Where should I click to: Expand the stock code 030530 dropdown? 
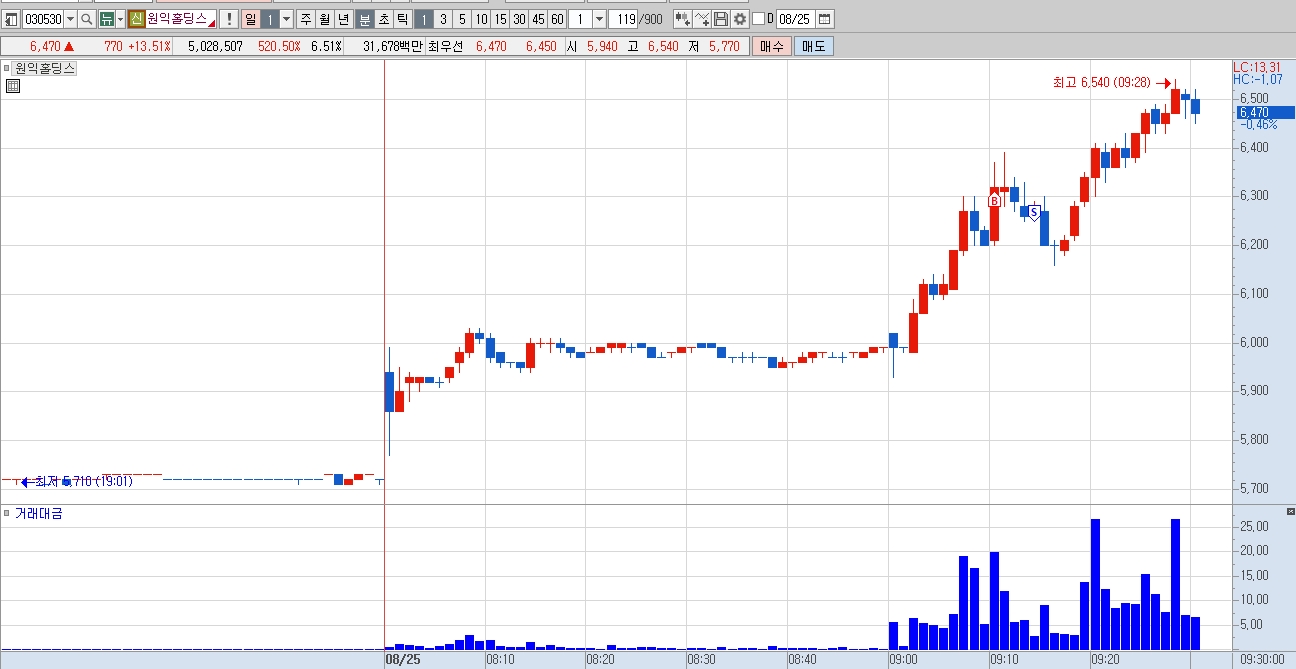point(70,19)
